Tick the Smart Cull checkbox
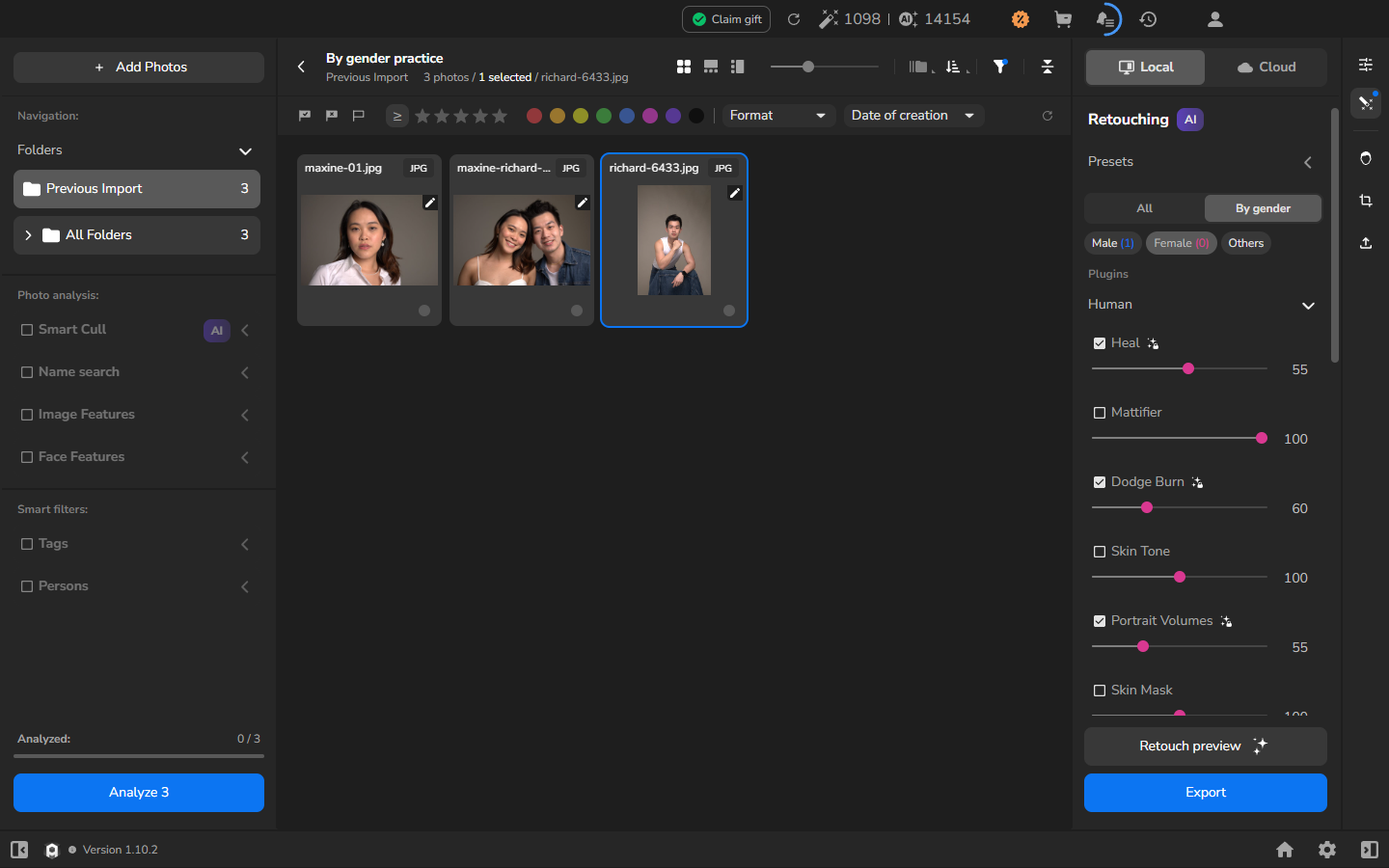1389x868 pixels. click(x=27, y=330)
